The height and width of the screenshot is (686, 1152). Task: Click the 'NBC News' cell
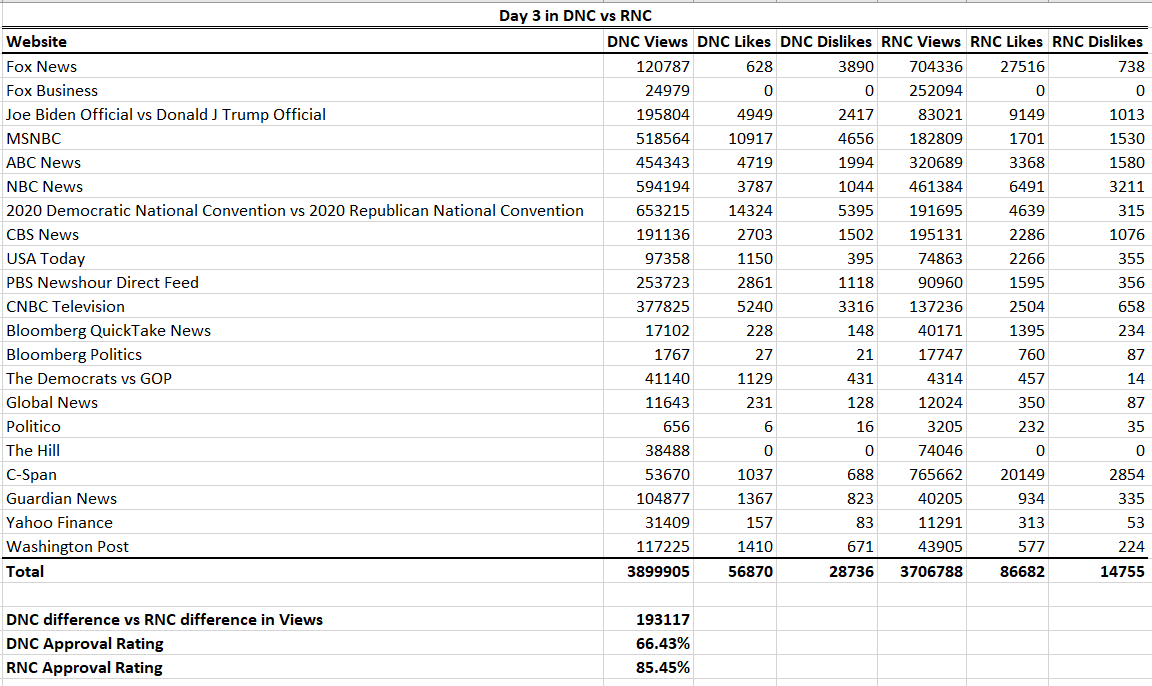303,187
